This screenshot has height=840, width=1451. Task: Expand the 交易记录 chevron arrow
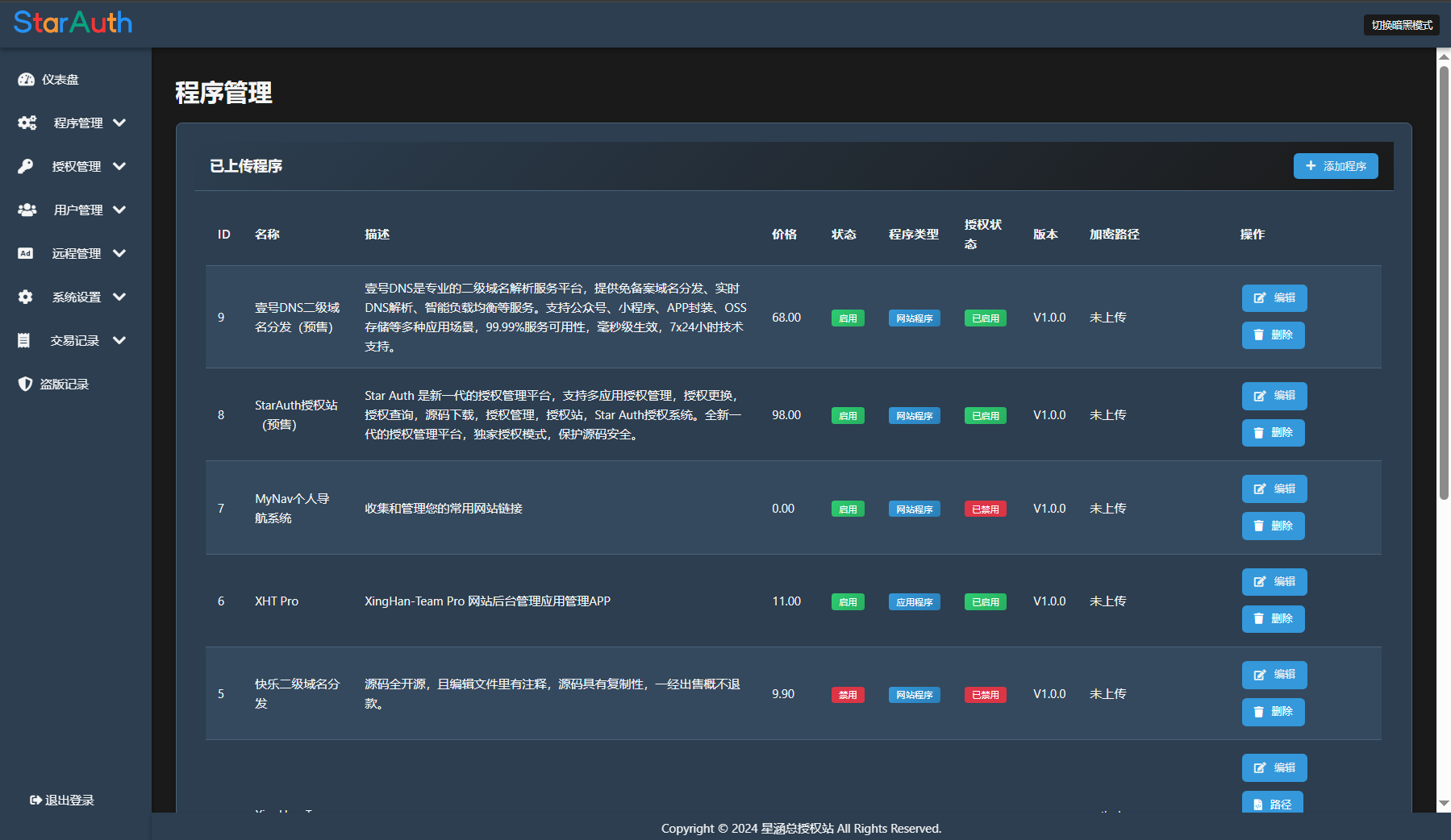pyautogui.click(x=119, y=340)
